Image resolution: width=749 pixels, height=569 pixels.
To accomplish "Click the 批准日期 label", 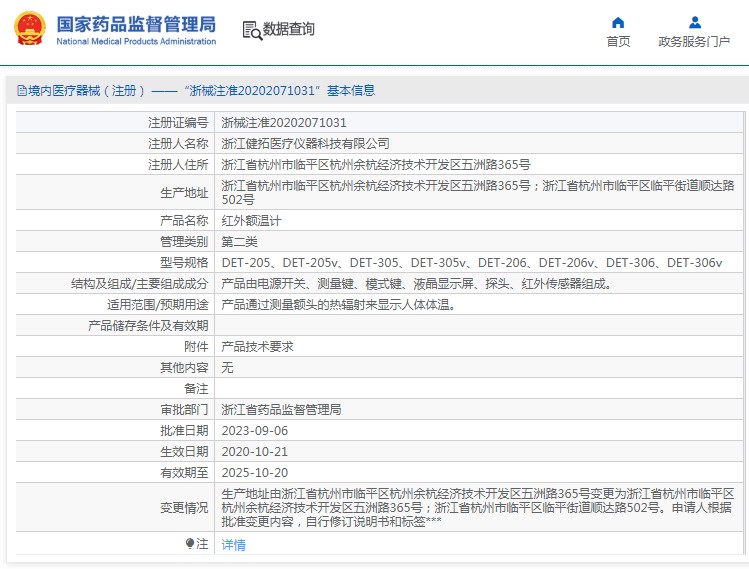I will pos(184,430).
